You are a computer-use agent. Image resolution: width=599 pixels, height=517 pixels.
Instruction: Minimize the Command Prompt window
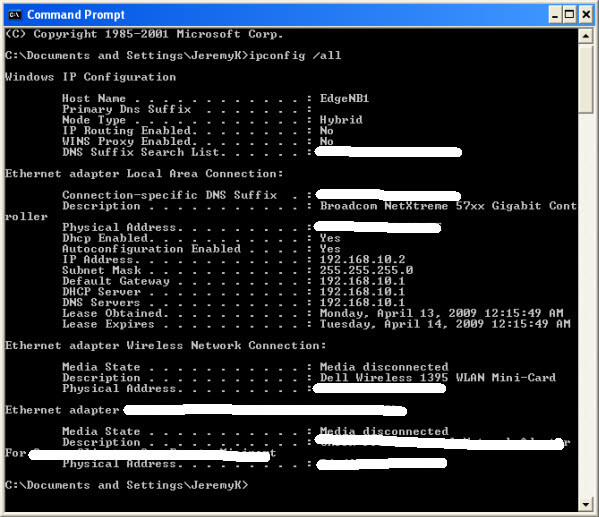(x=555, y=15)
